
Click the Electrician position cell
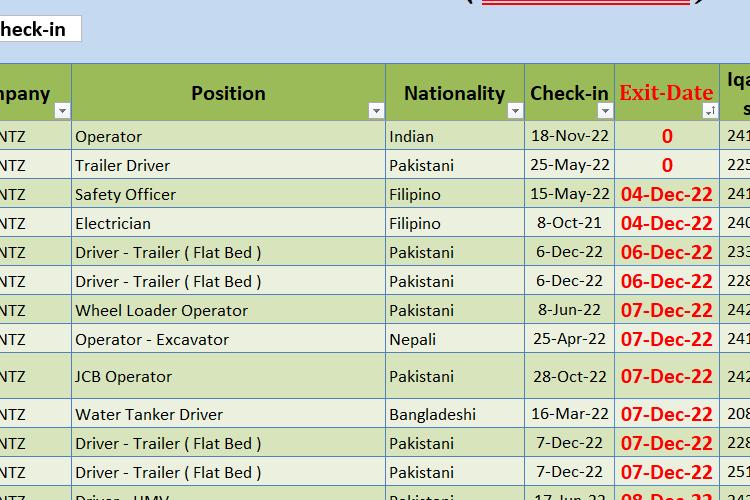[228, 223]
